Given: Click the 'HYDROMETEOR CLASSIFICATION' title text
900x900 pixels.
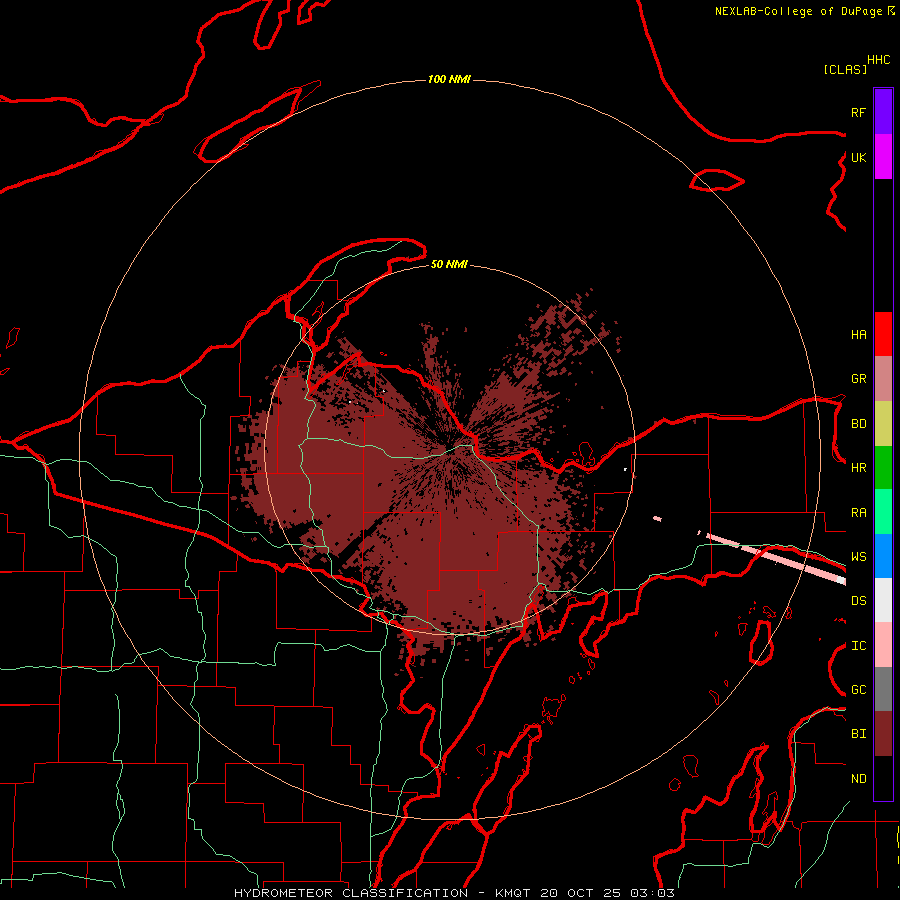Looking at the screenshot, I should coord(351,893).
